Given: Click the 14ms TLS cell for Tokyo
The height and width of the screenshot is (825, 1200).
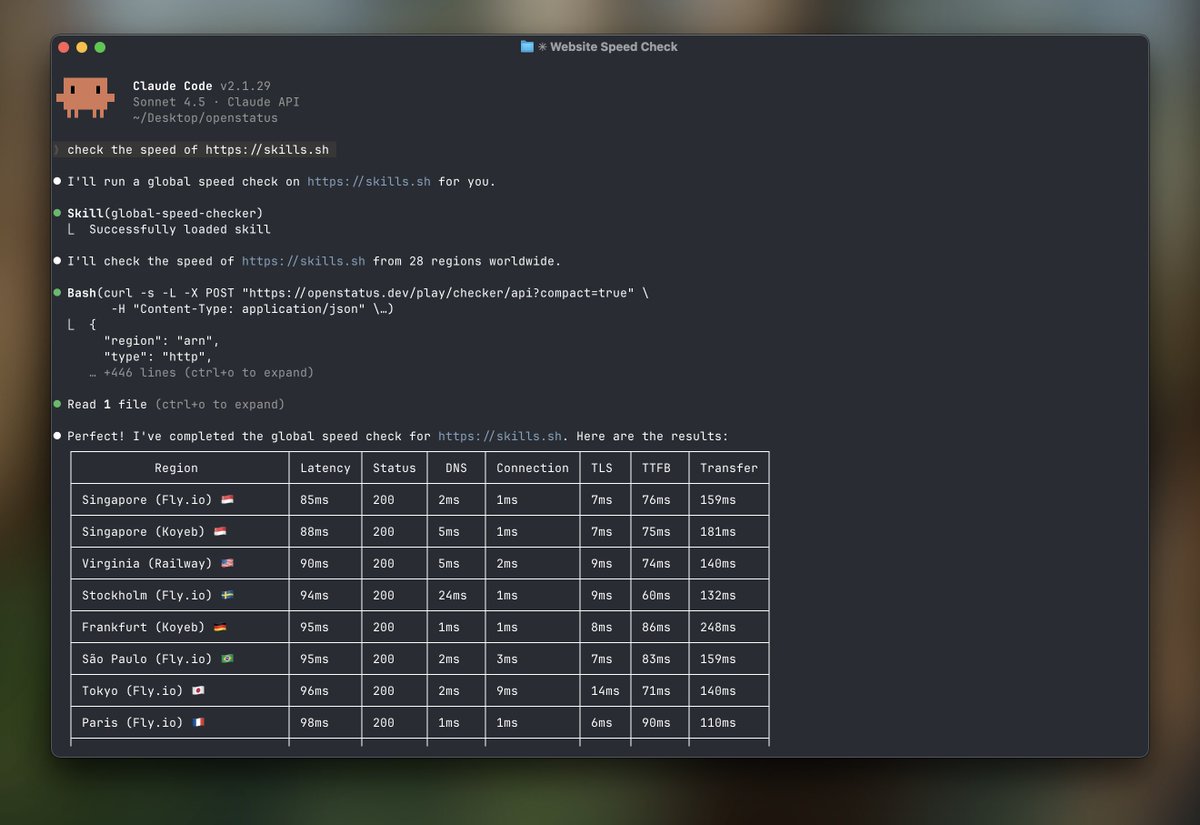Looking at the screenshot, I should coord(605,691).
